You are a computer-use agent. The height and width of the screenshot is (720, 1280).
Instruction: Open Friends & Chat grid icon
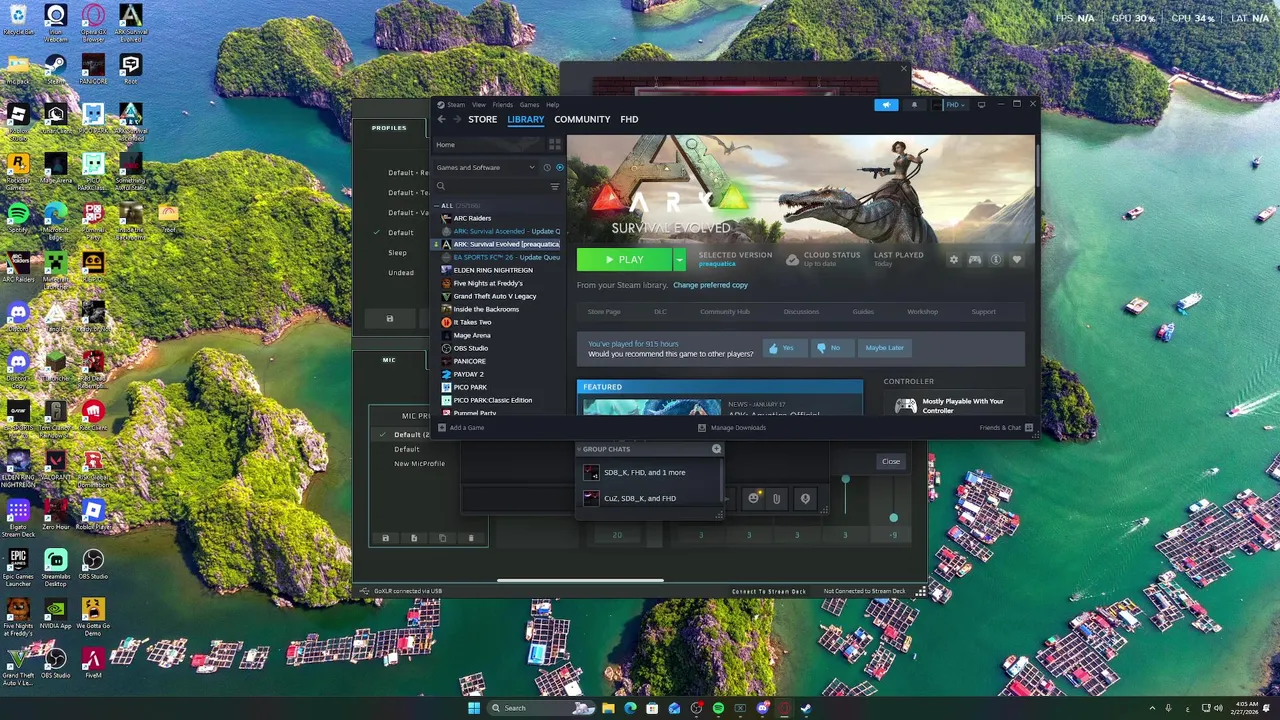[1029, 427]
